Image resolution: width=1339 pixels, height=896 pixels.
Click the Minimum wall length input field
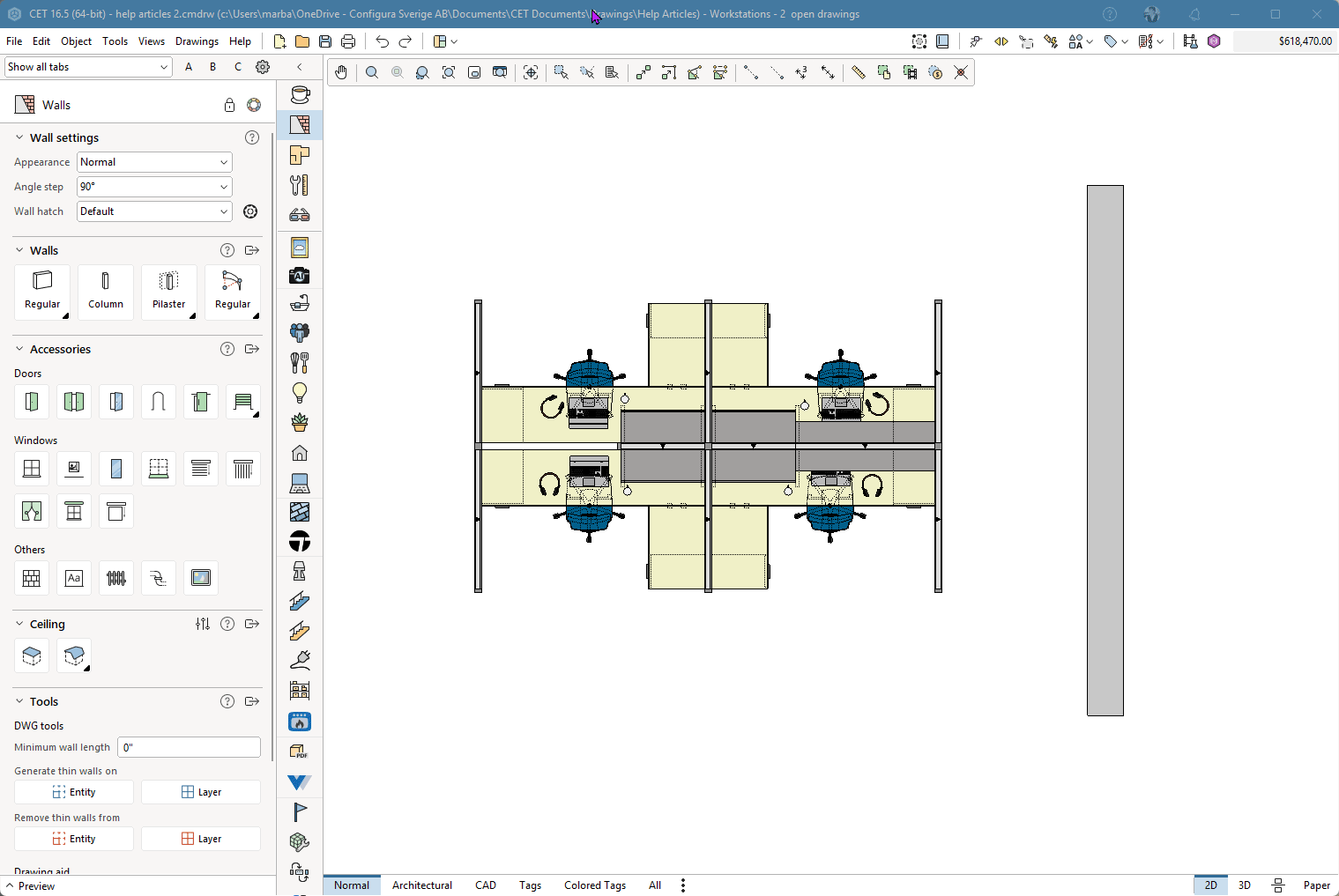tap(189, 747)
